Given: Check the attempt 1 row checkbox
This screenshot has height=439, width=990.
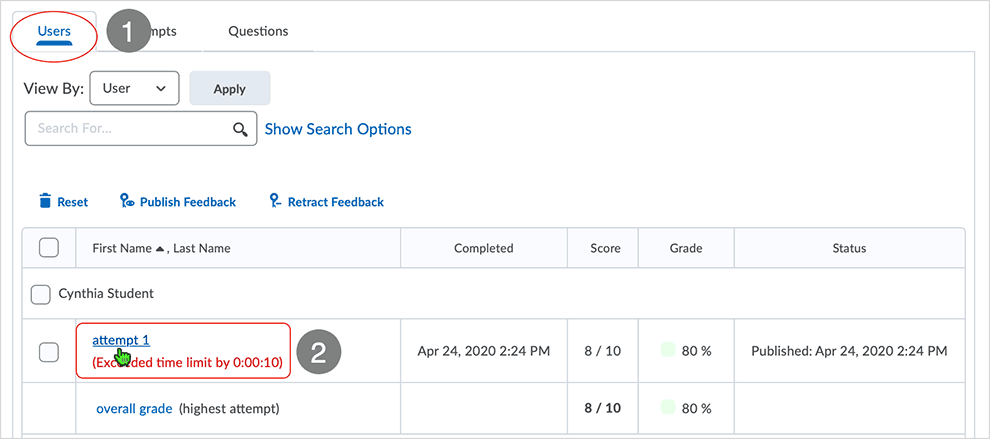Looking at the screenshot, I should tap(49, 352).
